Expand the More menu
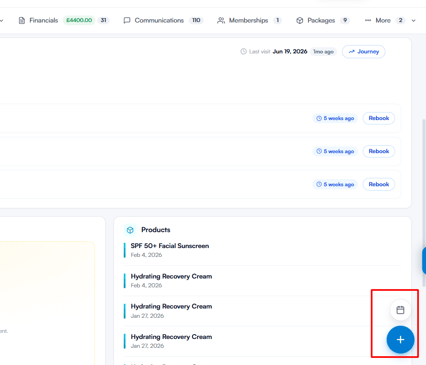 coord(390,20)
